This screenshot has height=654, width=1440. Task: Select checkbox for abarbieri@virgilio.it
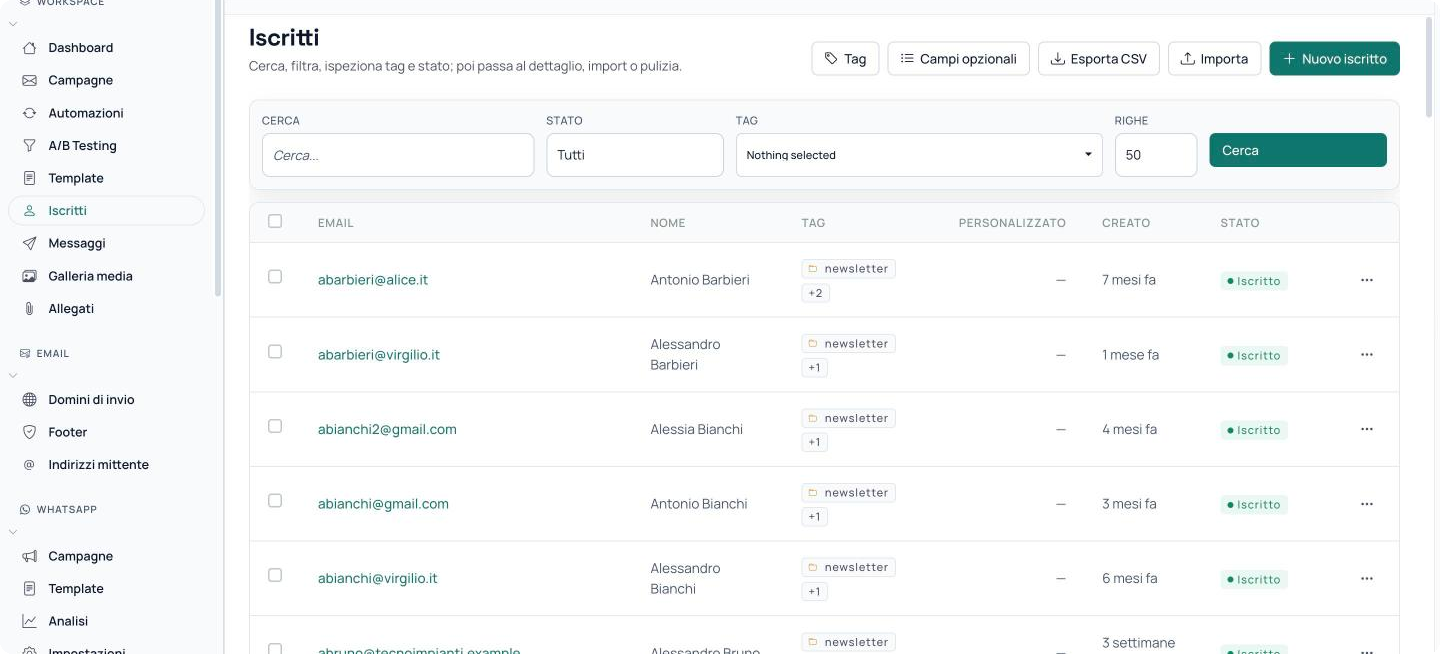pyautogui.click(x=275, y=352)
